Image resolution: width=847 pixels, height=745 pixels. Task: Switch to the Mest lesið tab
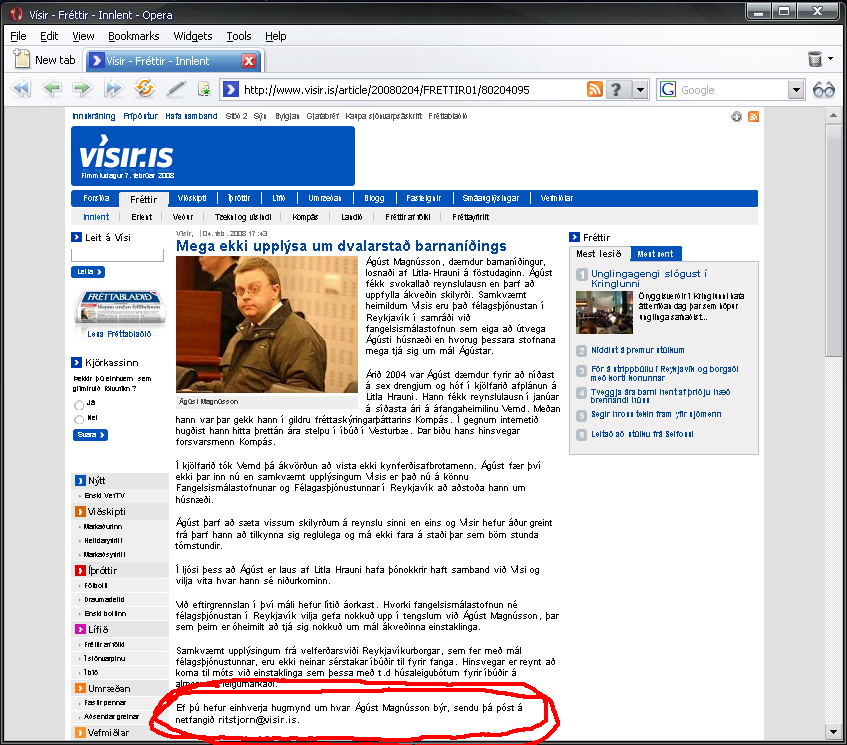(x=599, y=253)
